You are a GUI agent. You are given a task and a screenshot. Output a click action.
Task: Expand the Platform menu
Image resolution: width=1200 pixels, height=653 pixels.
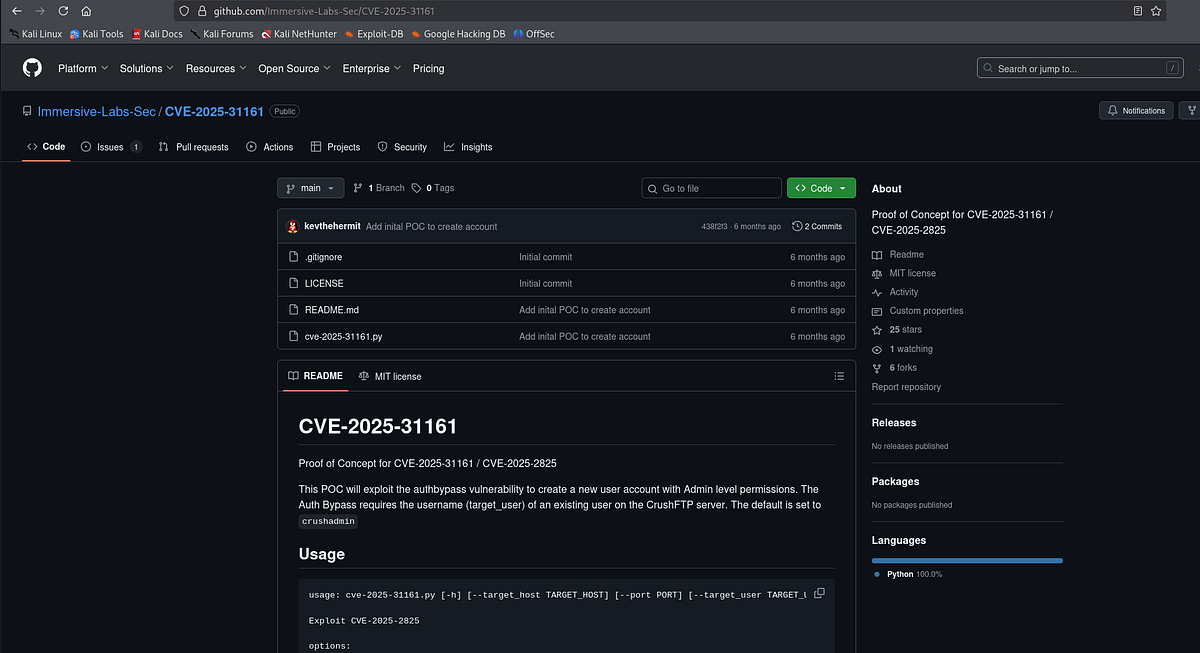[82, 68]
